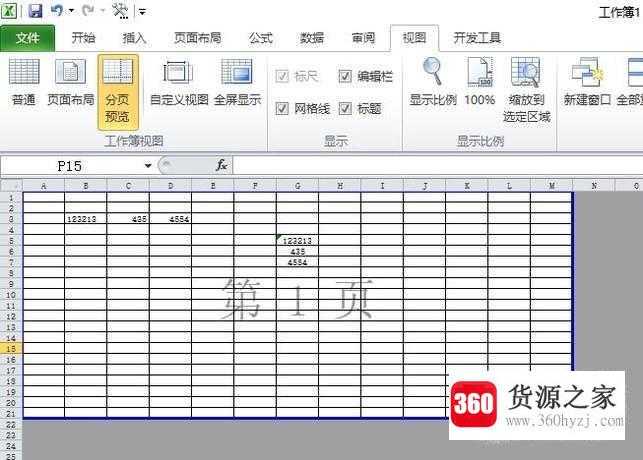Click 缩放到选定区域 zoom to selection
The image size is (643, 460).
(527, 90)
